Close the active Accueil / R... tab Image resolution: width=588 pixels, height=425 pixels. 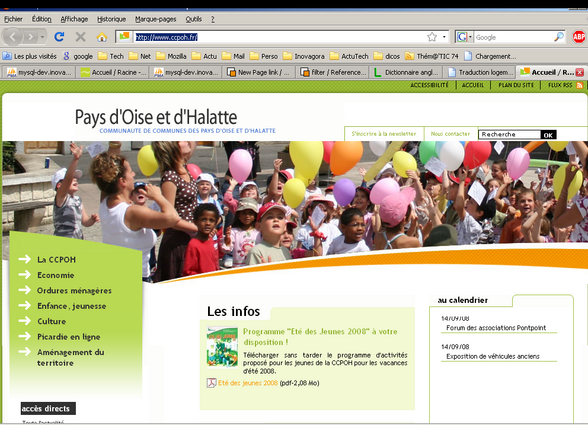coord(579,72)
